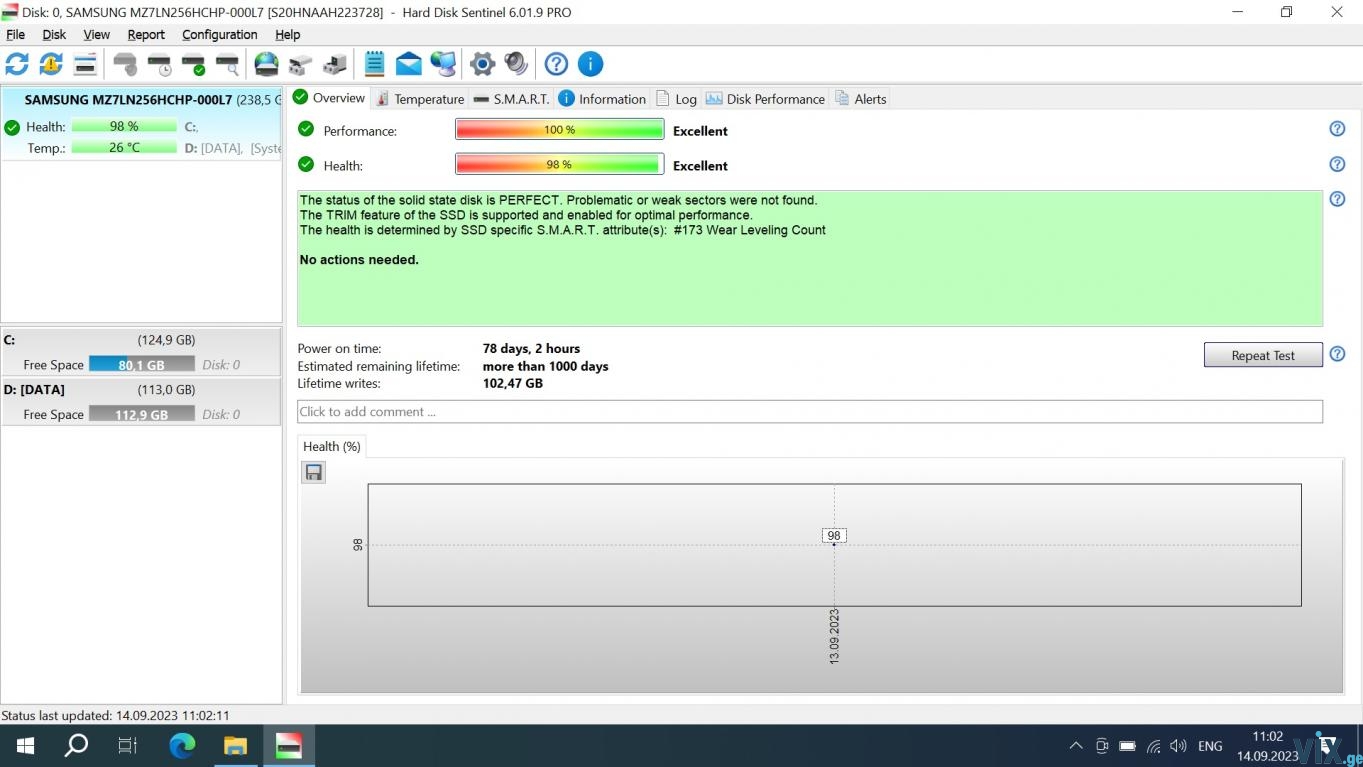Open the File menu
The height and width of the screenshot is (767, 1363).
[x=15, y=34]
